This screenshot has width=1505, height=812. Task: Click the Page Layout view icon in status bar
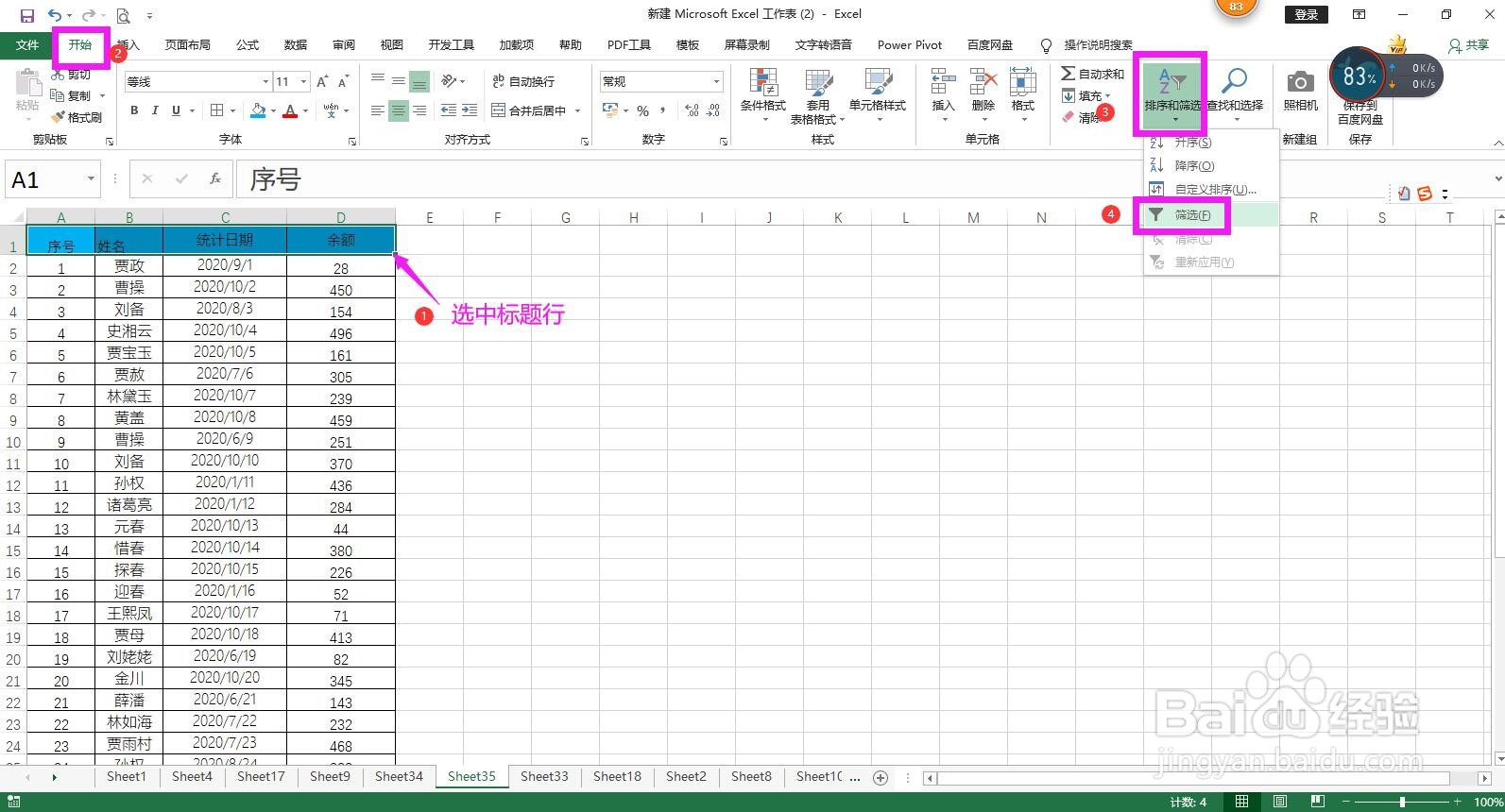(1279, 802)
